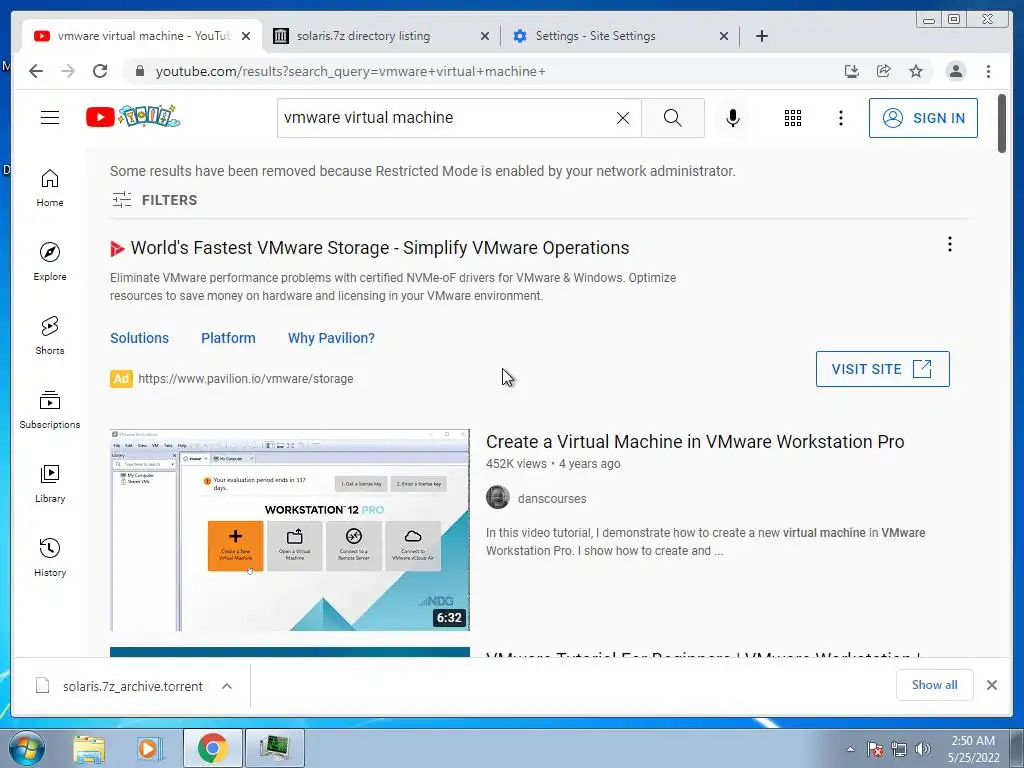Click the magnifier search button
This screenshot has height=768, width=1024.
click(673, 118)
